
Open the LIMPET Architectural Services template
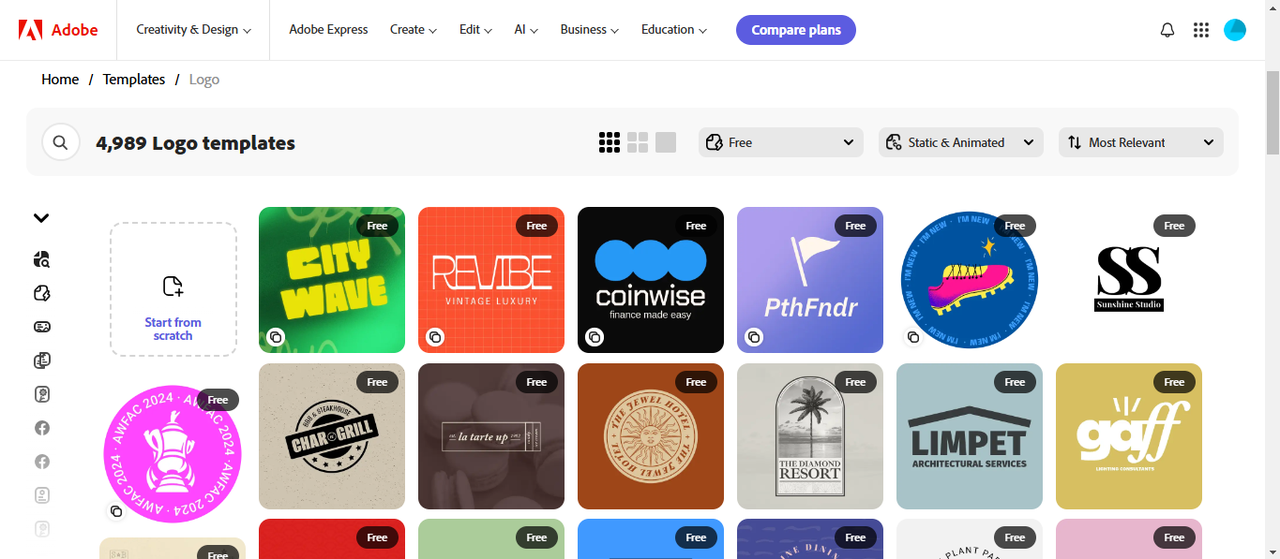(x=969, y=437)
